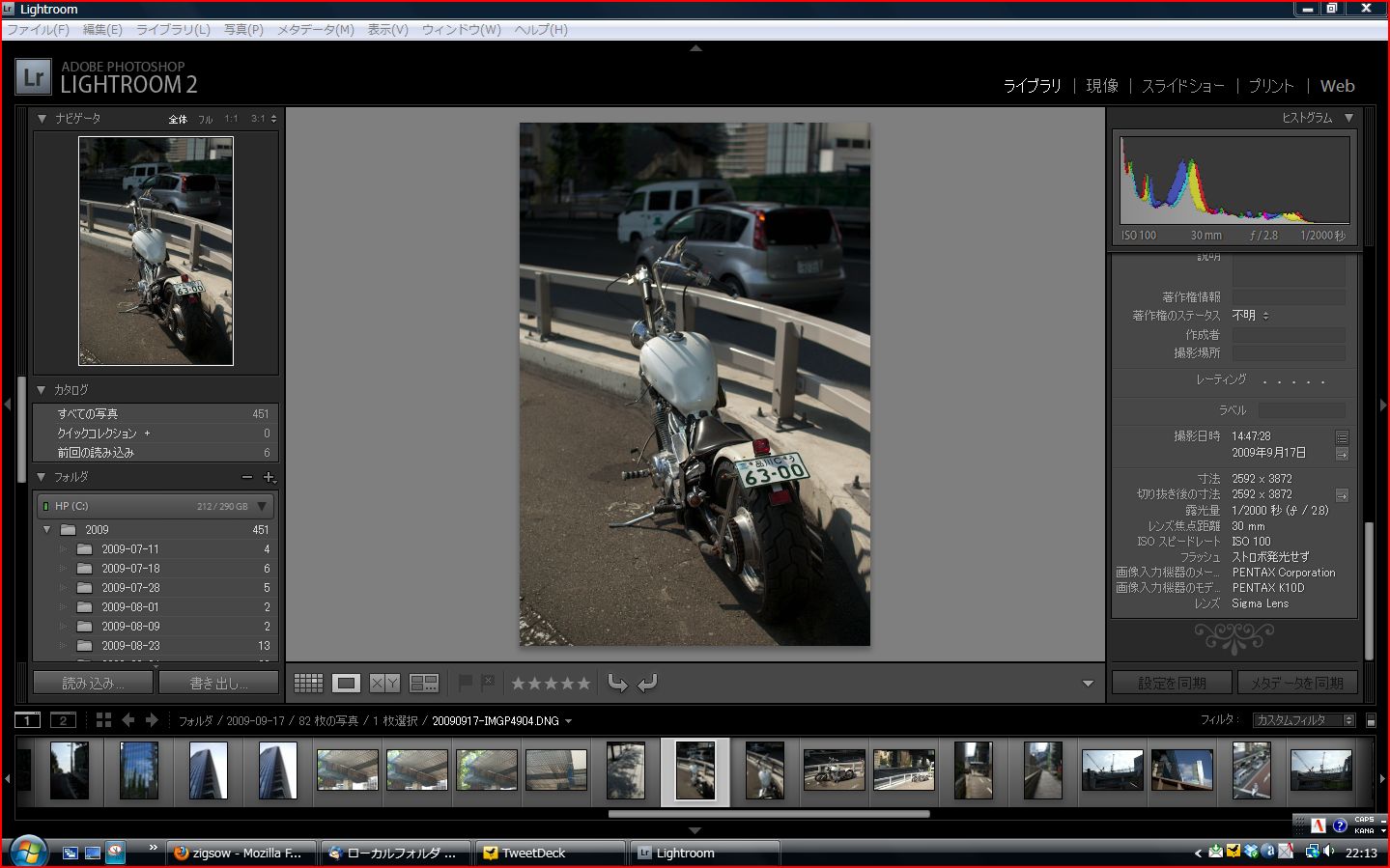Mark photo as rejected flag

click(x=488, y=683)
